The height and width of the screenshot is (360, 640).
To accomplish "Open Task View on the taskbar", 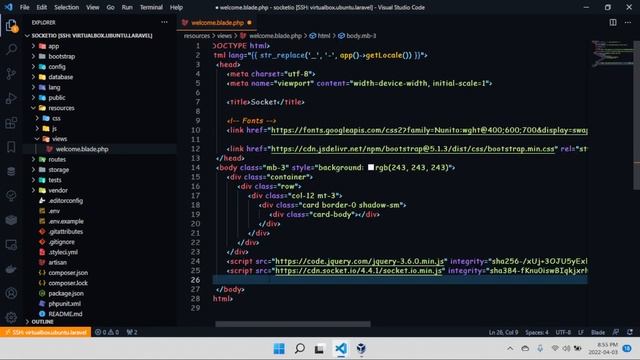I will coord(320,349).
